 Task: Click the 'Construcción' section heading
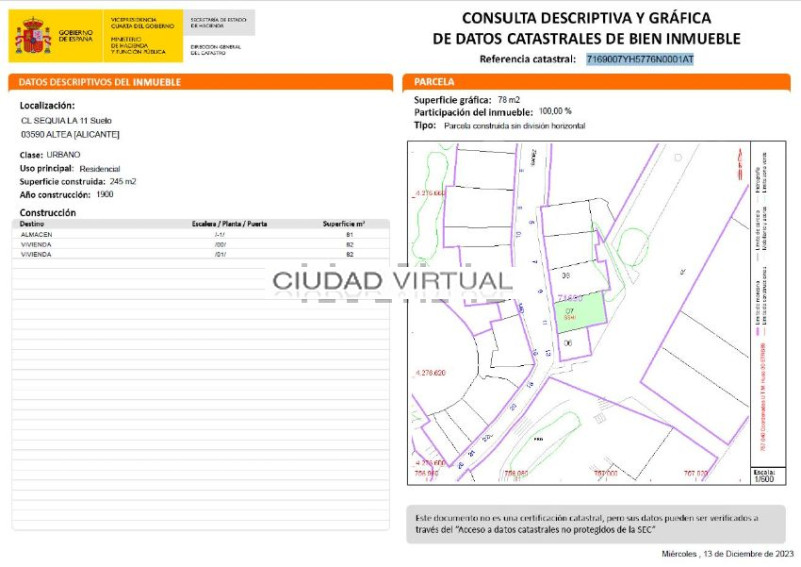click(48, 212)
